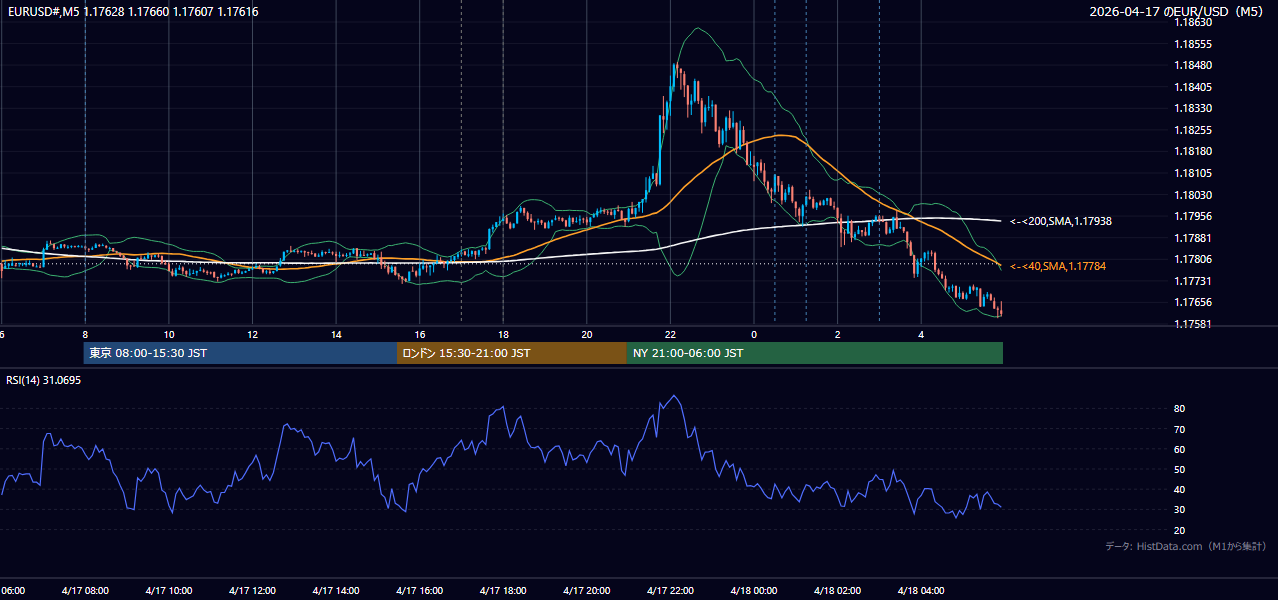The height and width of the screenshot is (600, 1278).
Task: Click the HistData.com data source credit
Action: 1186,546
